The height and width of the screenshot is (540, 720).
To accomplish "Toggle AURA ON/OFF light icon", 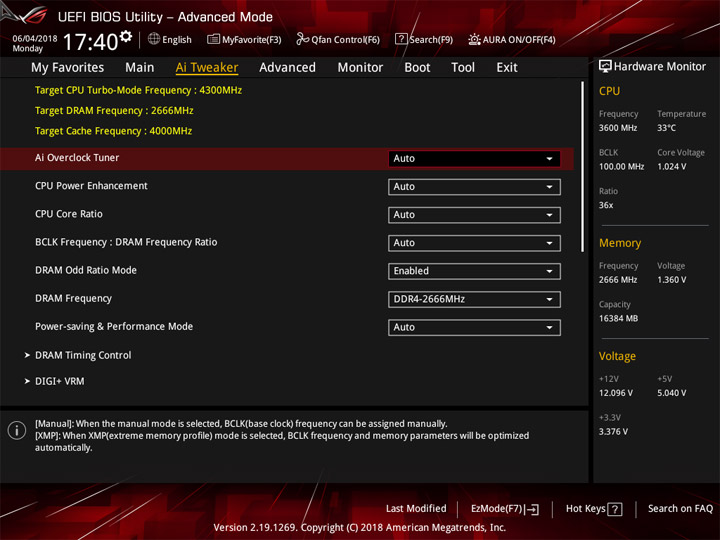I will coord(474,39).
